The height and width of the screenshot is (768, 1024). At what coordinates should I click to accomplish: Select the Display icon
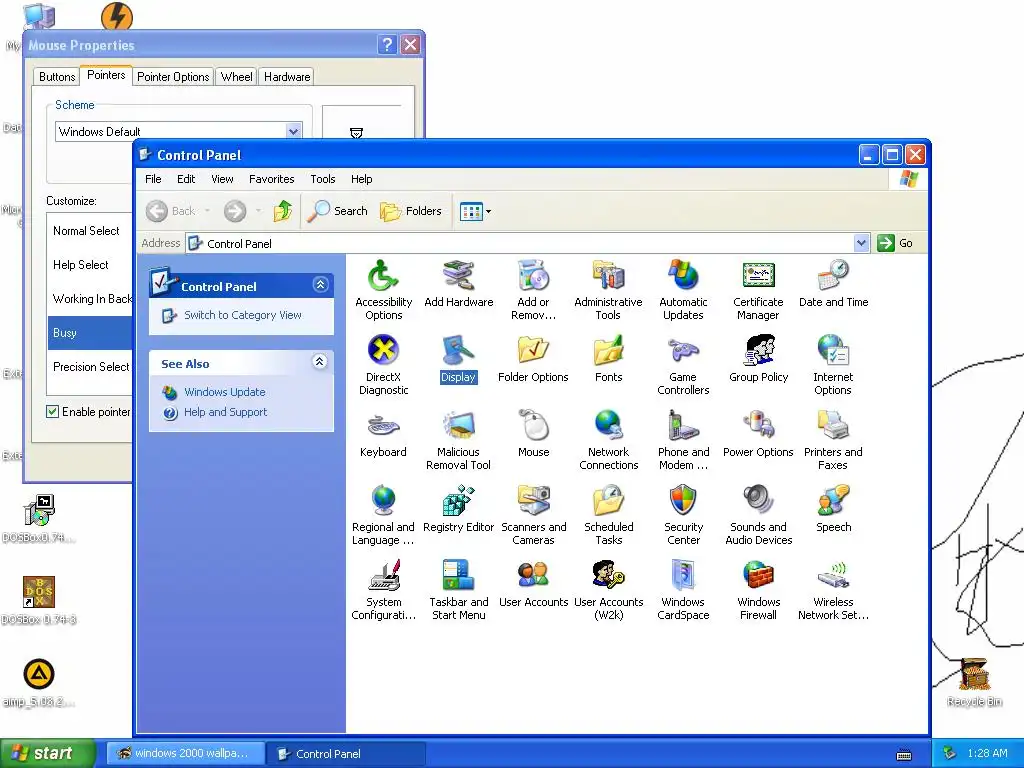458,359
